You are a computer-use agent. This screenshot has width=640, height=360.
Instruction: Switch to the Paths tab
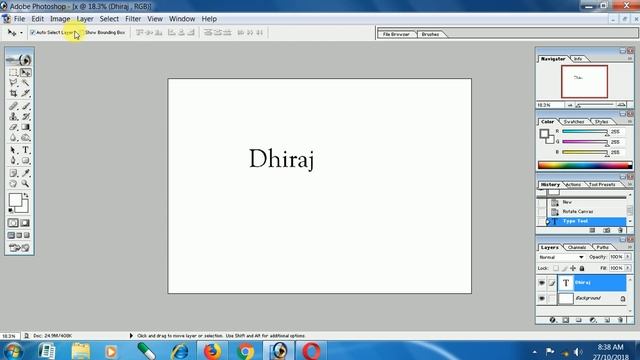coord(602,247)
